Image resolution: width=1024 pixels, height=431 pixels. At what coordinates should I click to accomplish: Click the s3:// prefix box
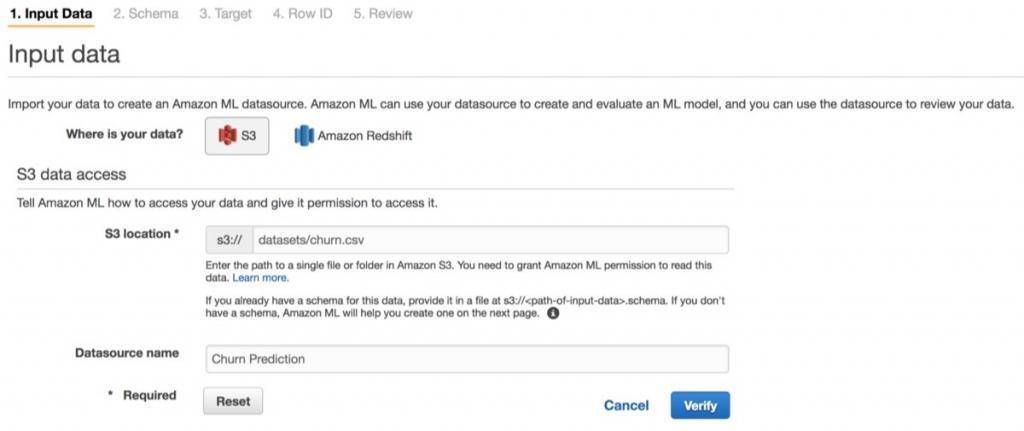[x=229, y=240]
